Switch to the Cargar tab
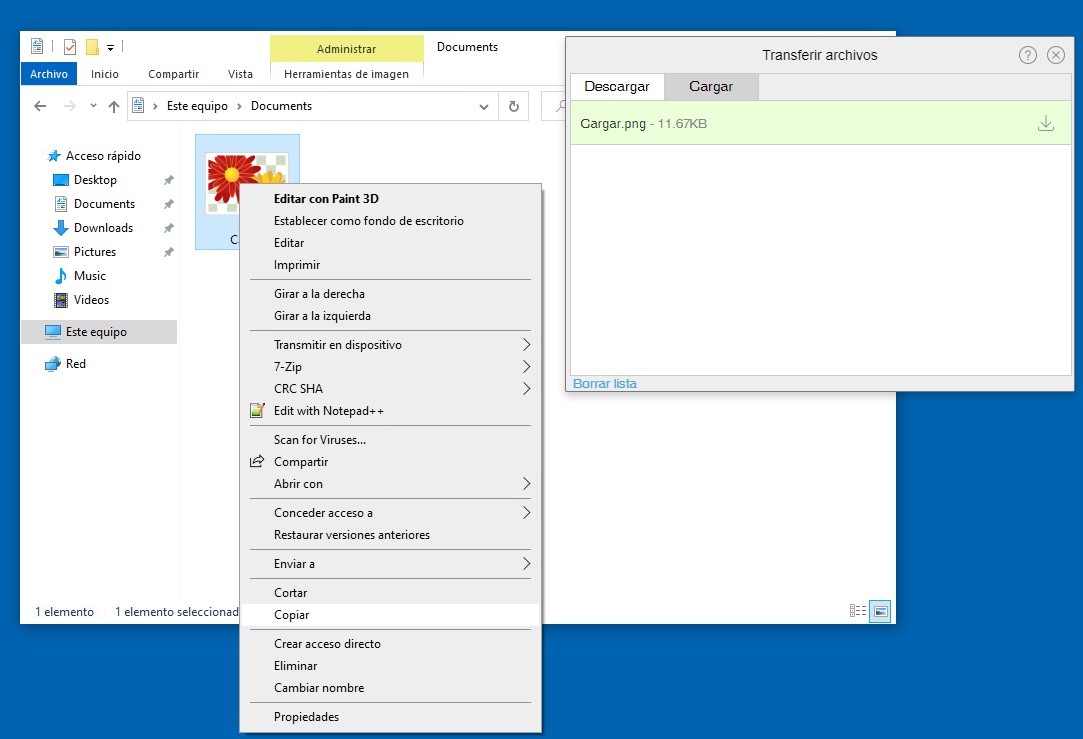This screenshot has height=739, width=1083. point(711,87)
